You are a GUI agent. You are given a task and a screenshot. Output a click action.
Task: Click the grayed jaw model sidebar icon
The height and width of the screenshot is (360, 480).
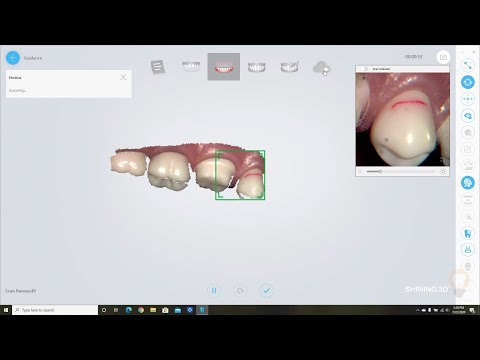point(468,166)
